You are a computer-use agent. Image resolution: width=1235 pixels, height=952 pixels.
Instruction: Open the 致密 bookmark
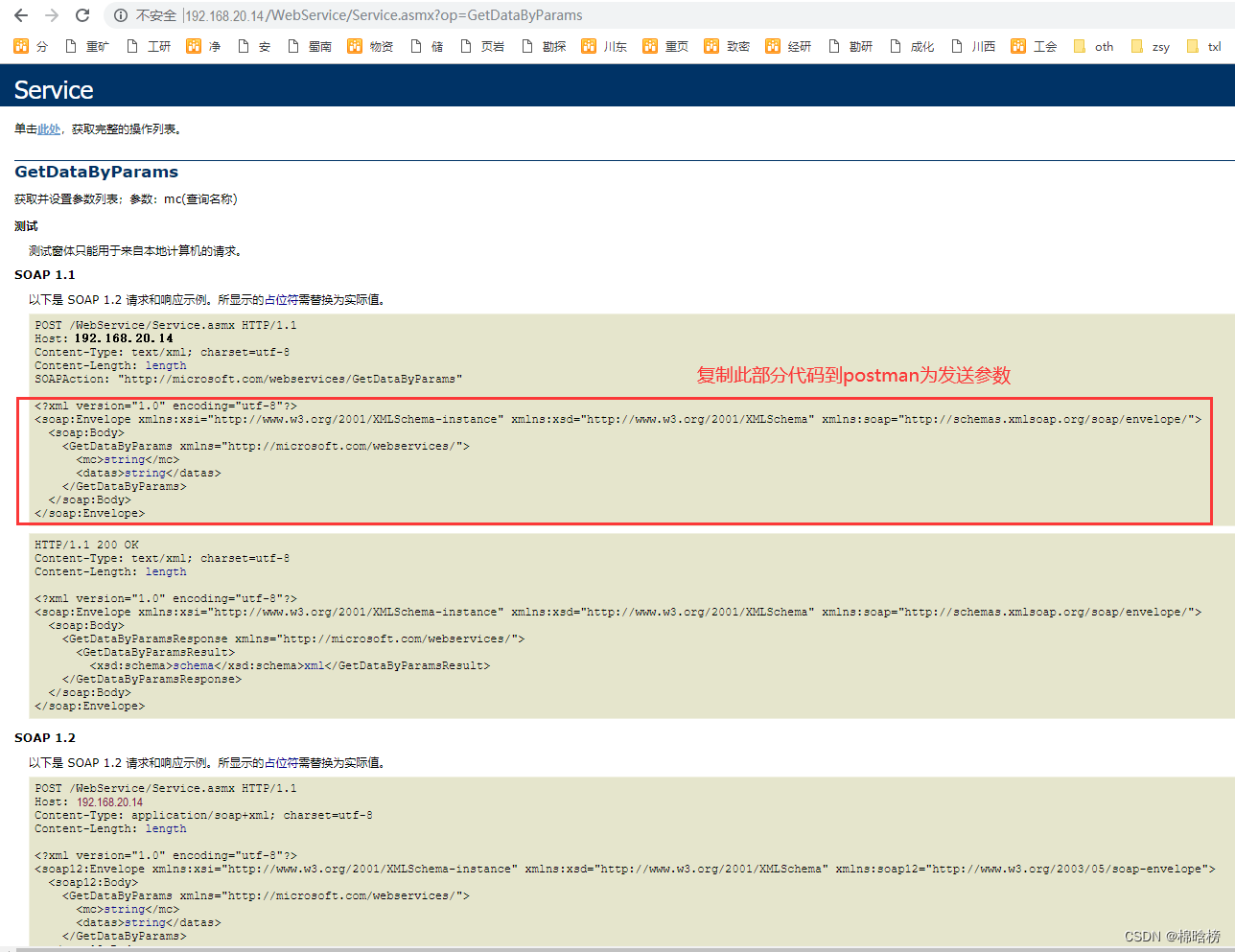pyautogui.click(x=736, y=45)
